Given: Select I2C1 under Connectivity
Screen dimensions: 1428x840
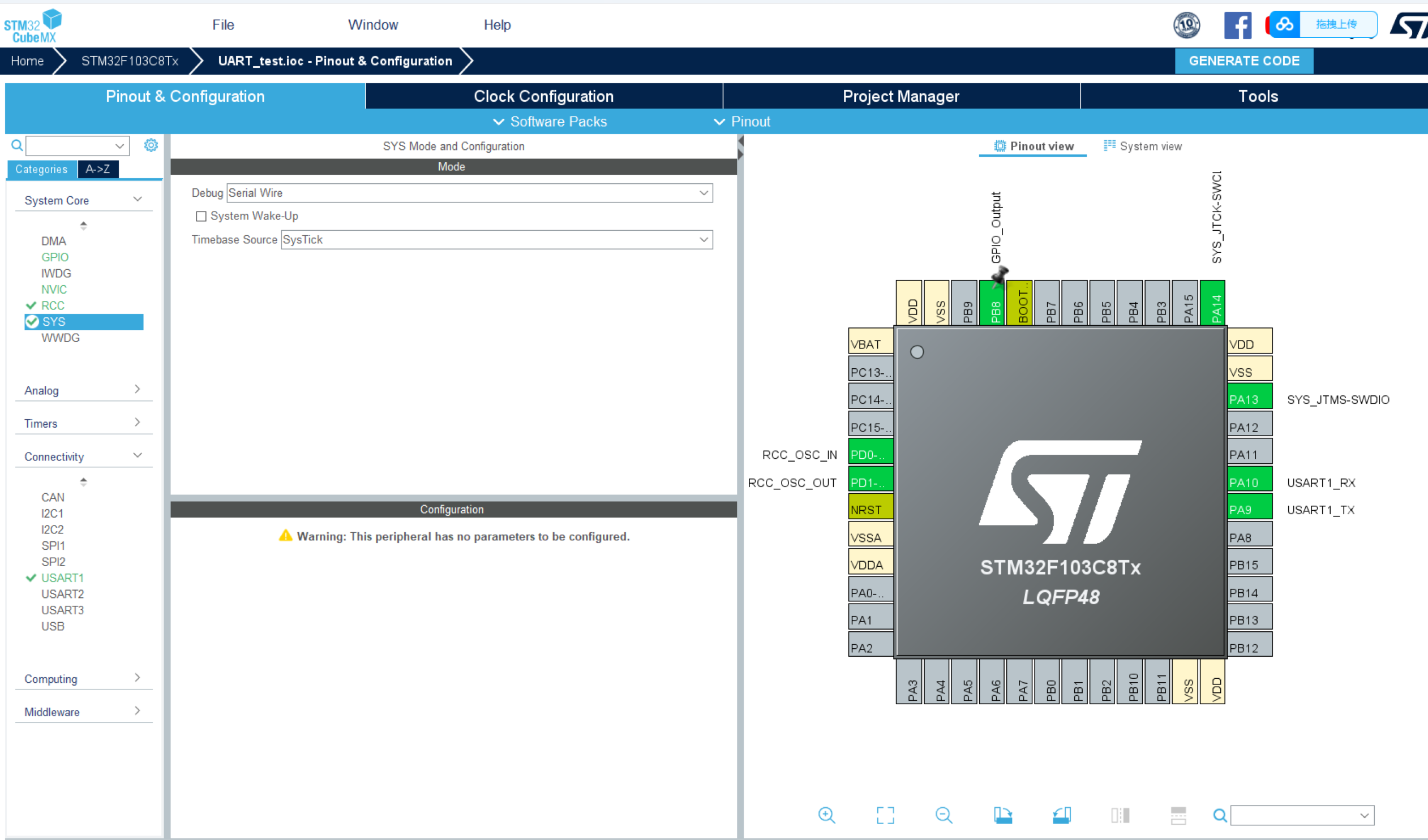Looking at the screenshot, I should click(x=52, y=513).
